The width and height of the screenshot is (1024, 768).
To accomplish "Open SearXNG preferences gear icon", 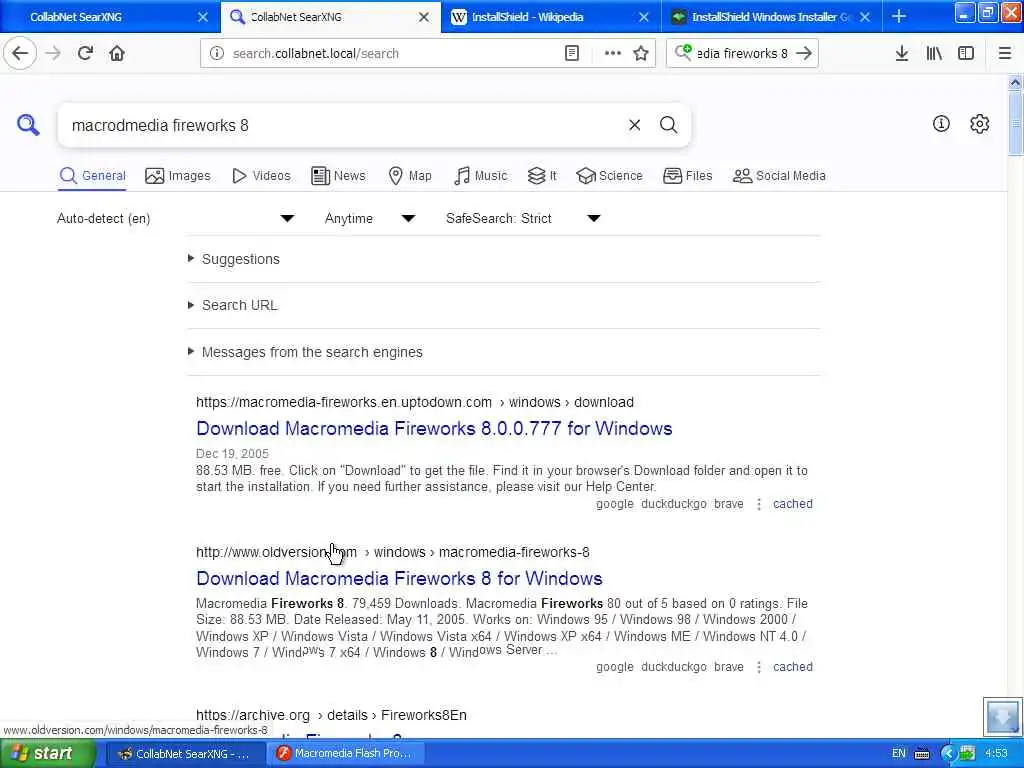I will 980,123.
